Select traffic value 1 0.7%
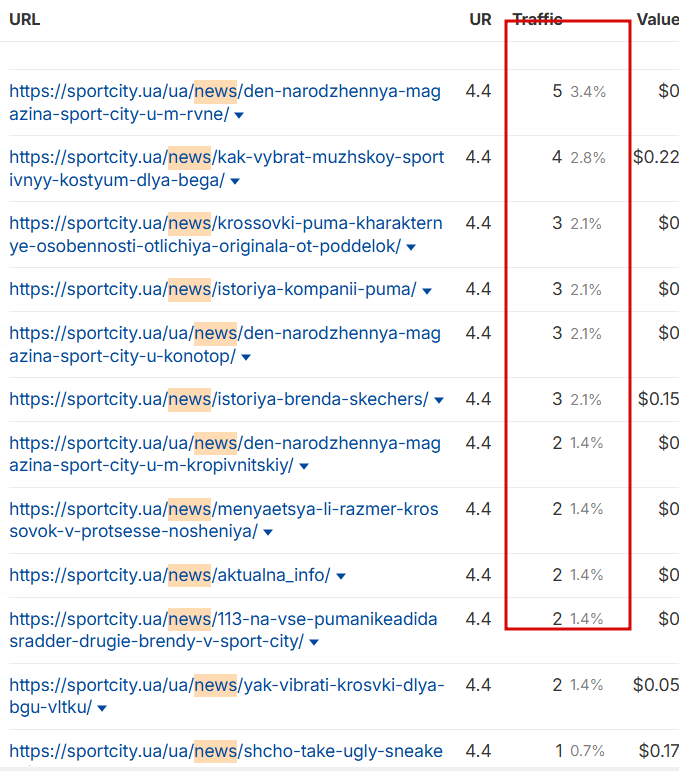Viewport: 679px width, 771px height. (x=580, y=751)
